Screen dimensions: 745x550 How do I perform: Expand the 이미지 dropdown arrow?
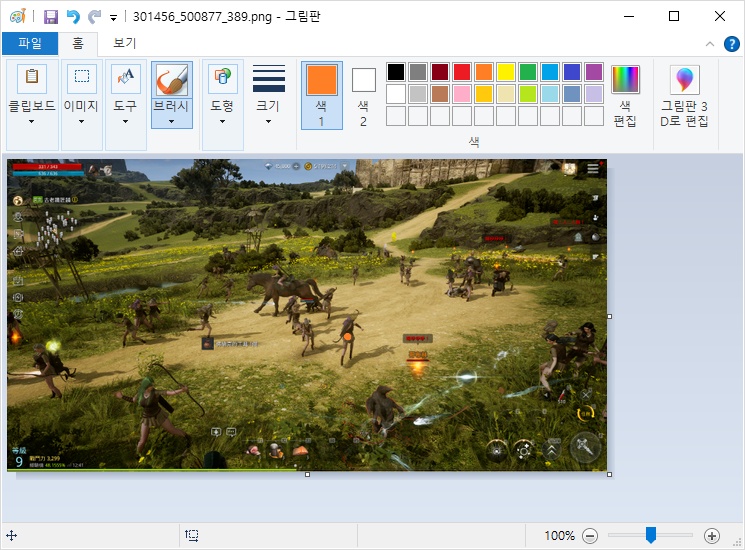point(81,122)
